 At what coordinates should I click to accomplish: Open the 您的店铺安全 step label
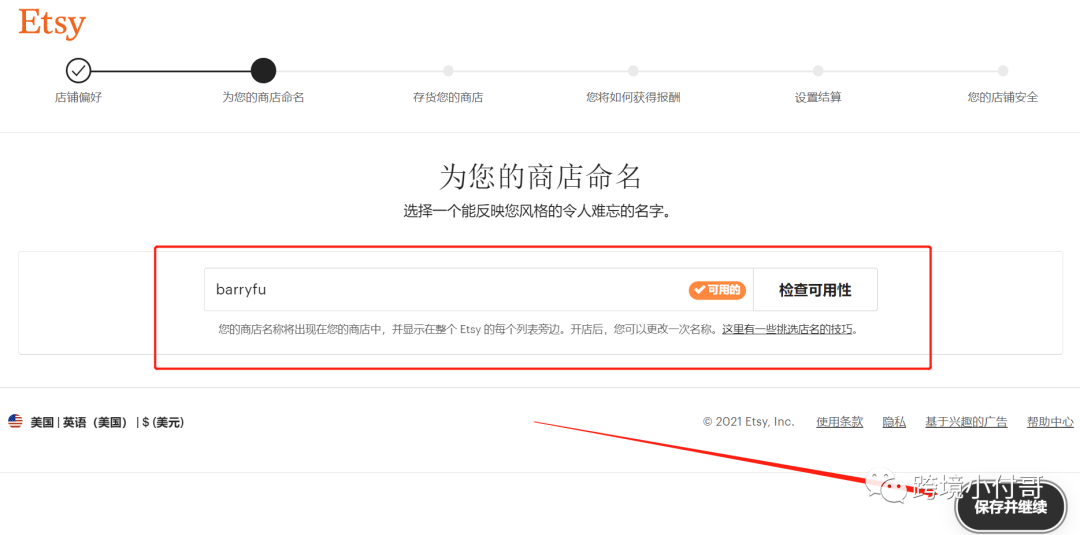(x=1003, y=97)
